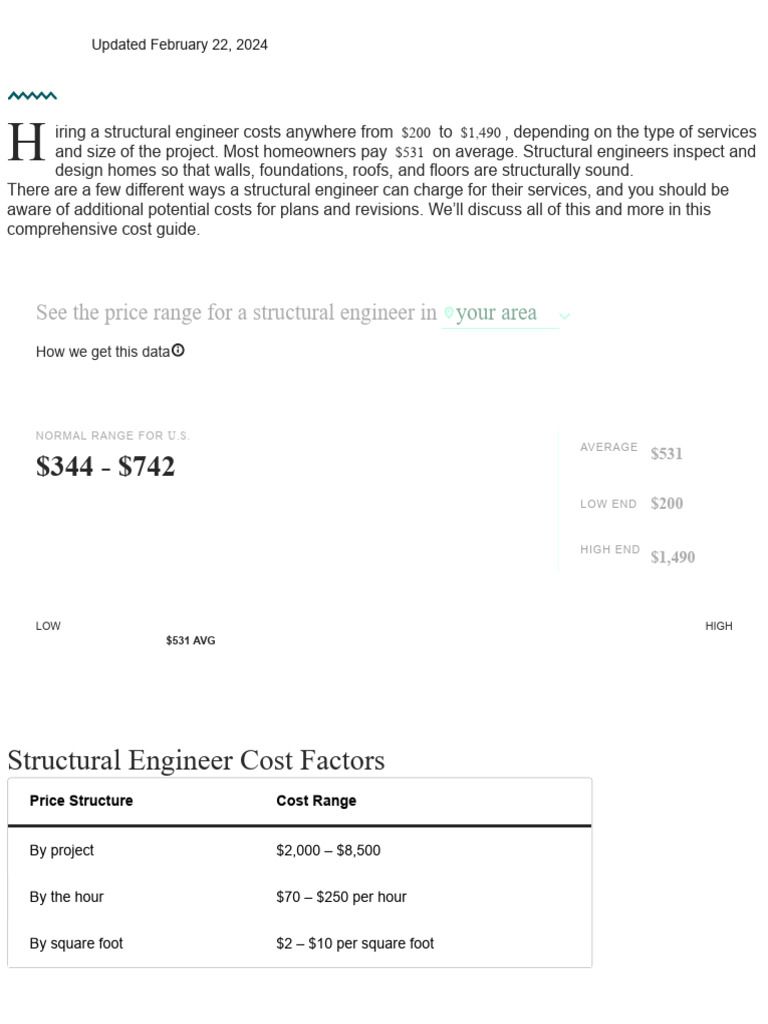
Task: Click the "By project" table row
Action: [299, 850]
